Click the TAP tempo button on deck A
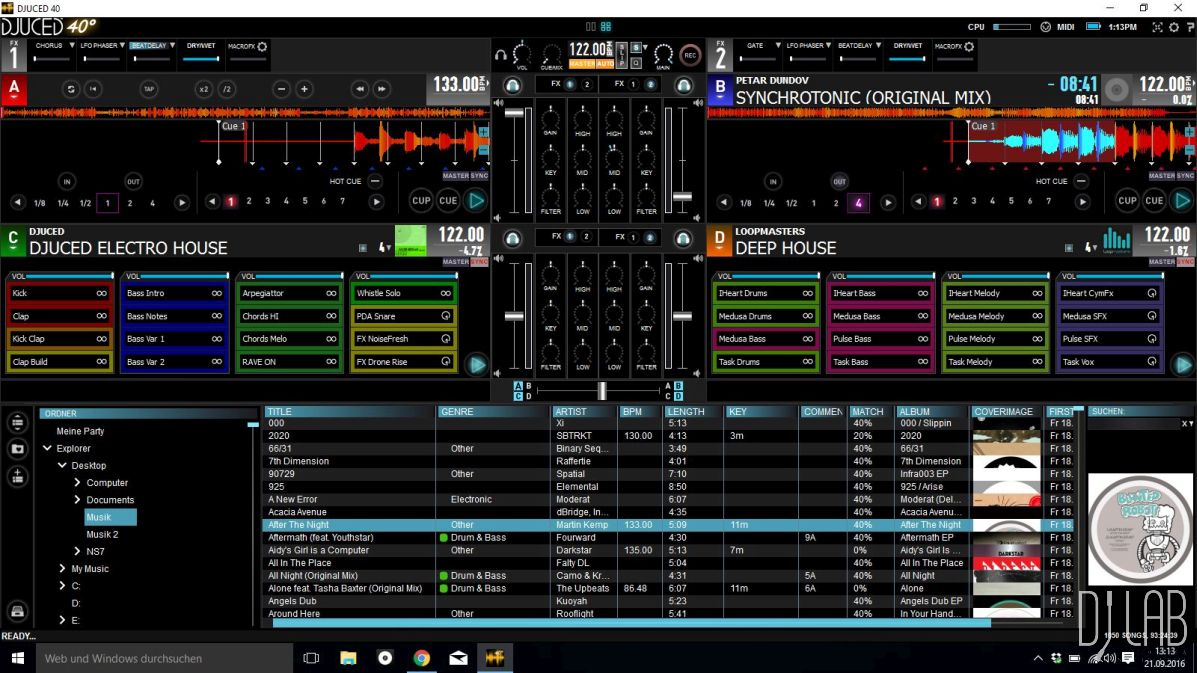Image resolution: width=1197 pixels, height=673 pixels. point(149,89)
